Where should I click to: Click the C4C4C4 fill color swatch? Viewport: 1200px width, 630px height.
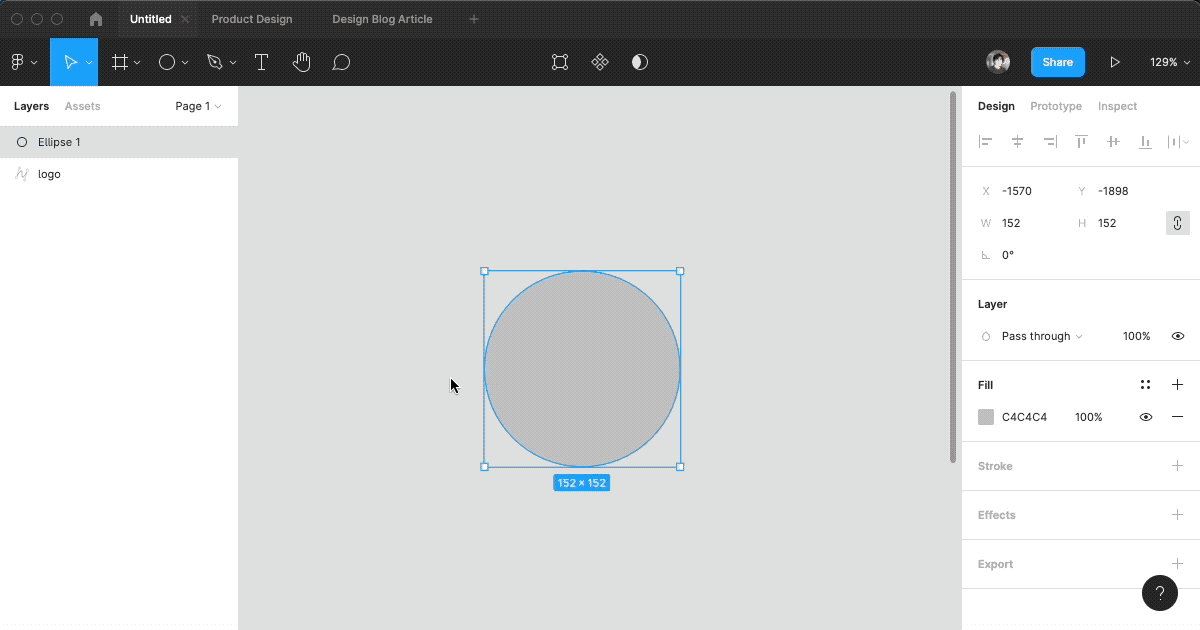(x=986, y=417)
